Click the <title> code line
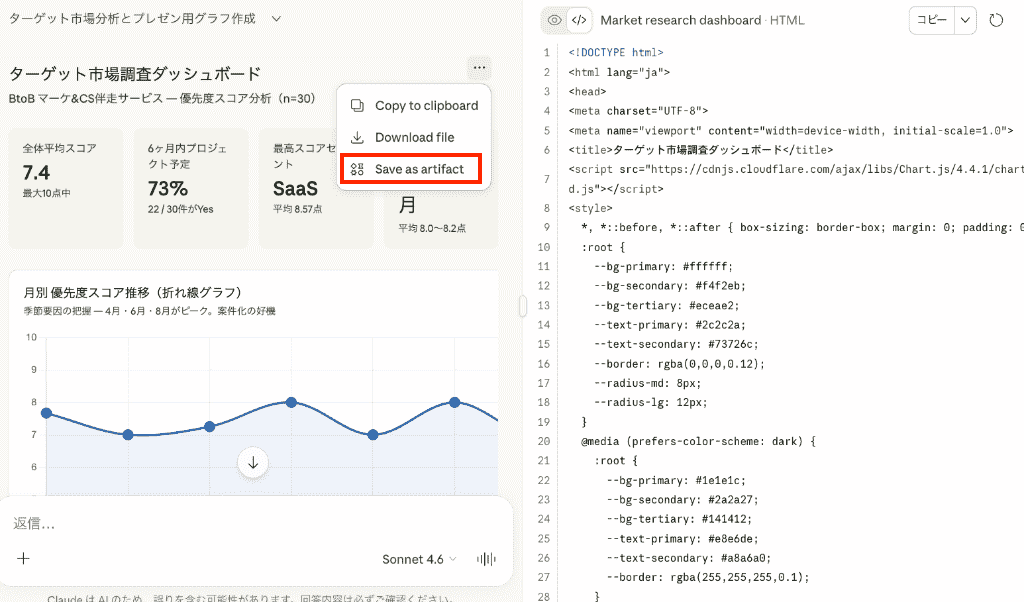Image resolution: width=1024 pixels, height=602 pixels. (x=701, y=150)
